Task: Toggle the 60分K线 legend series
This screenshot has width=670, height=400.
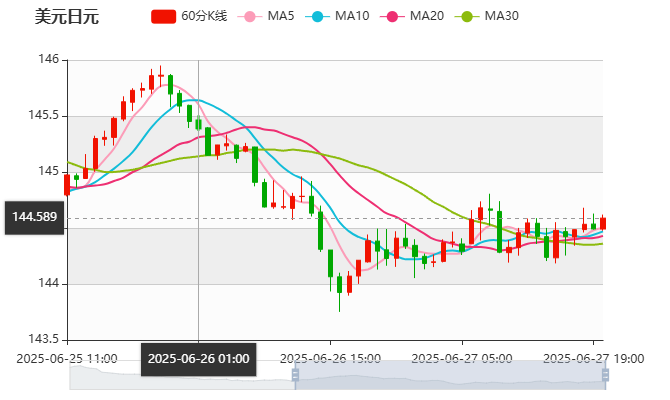Action: point(189,16)
